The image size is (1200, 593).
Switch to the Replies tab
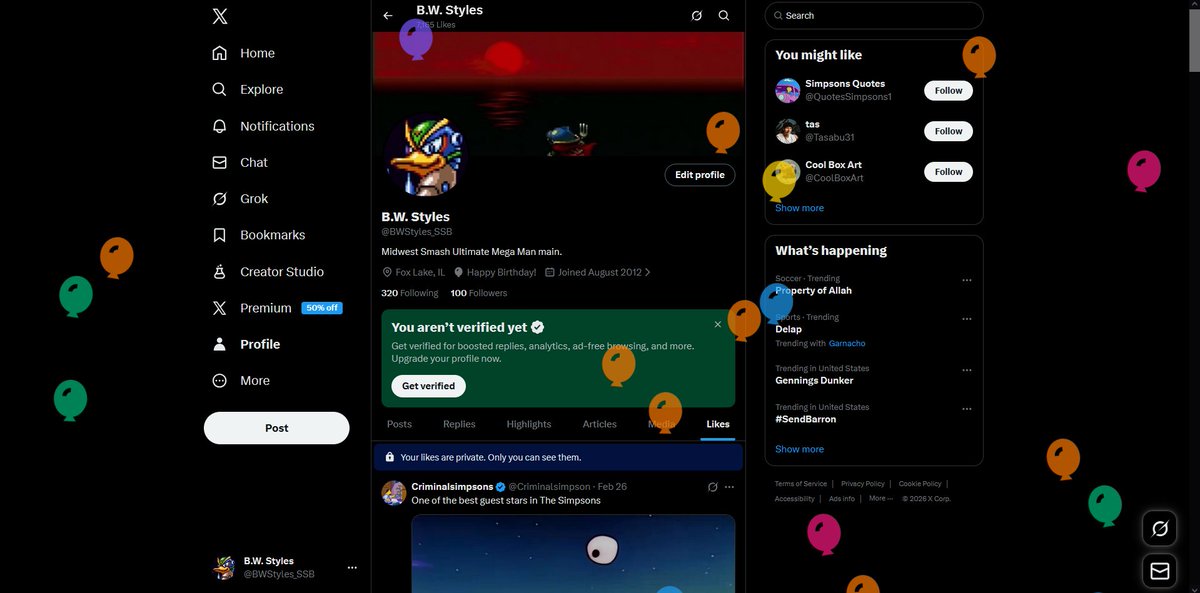tap(459, 424)
